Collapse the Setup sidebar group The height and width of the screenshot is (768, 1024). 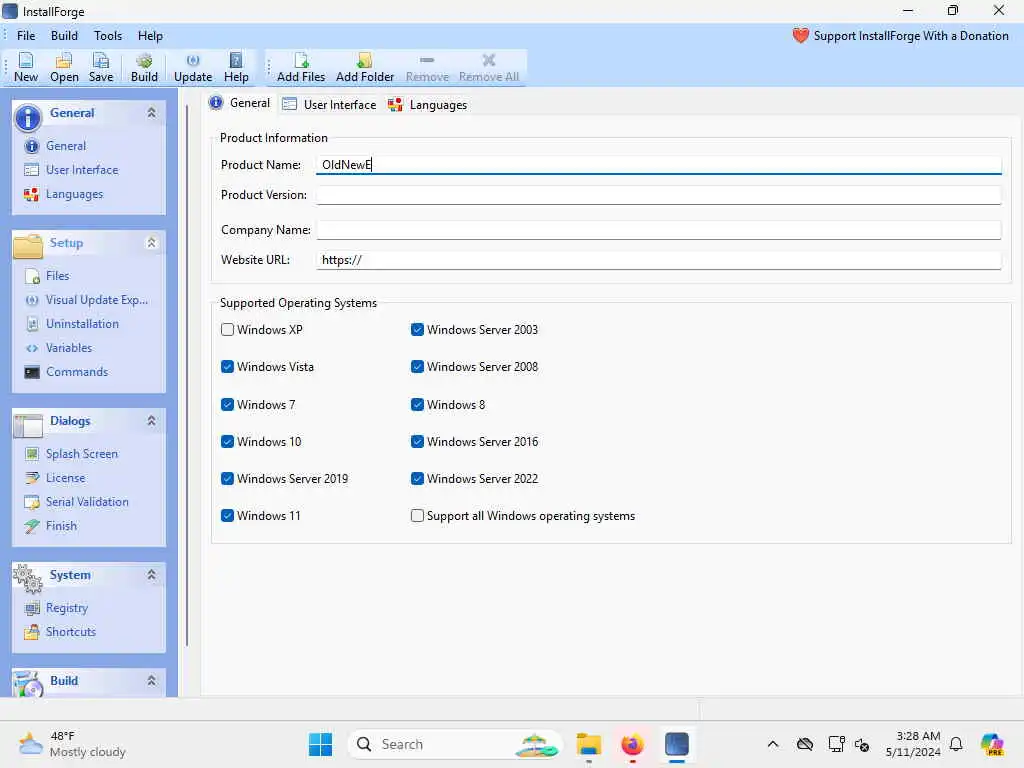[x=152, y=242]
